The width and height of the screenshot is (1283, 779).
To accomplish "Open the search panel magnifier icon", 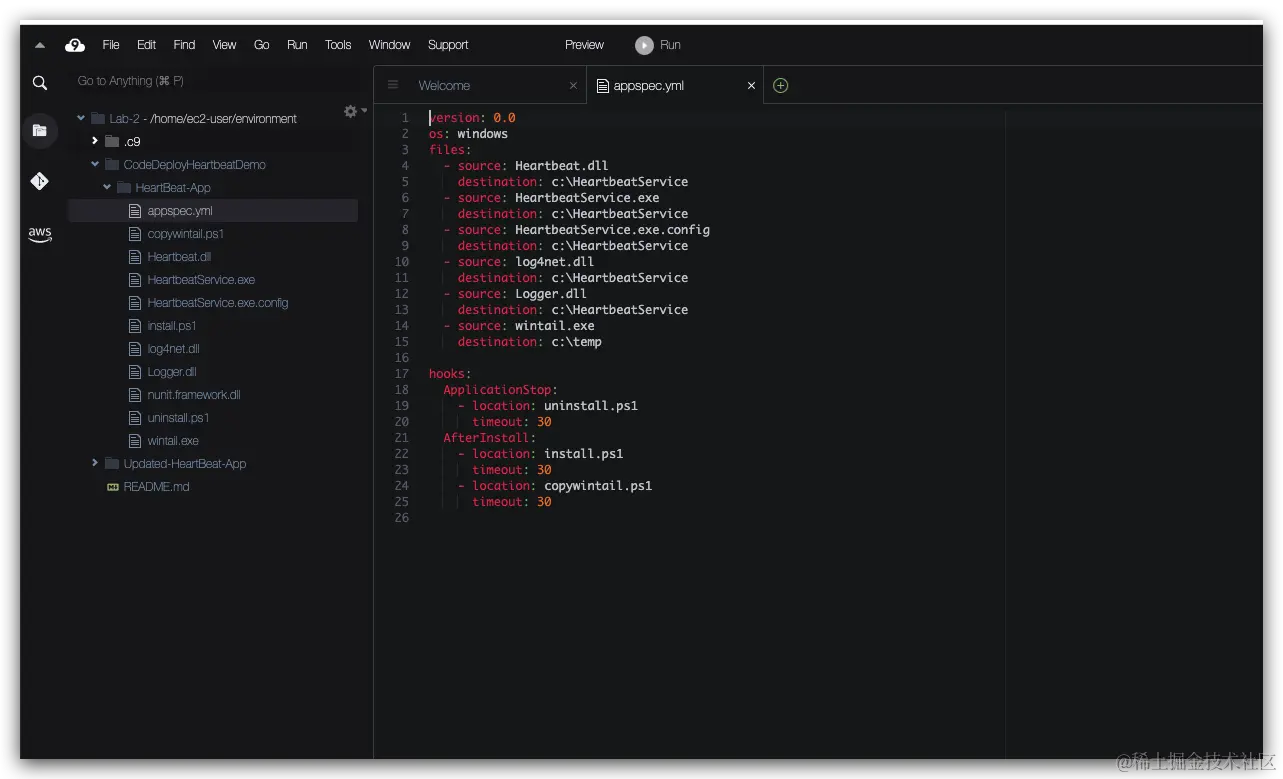I will [x=40, y=83].
